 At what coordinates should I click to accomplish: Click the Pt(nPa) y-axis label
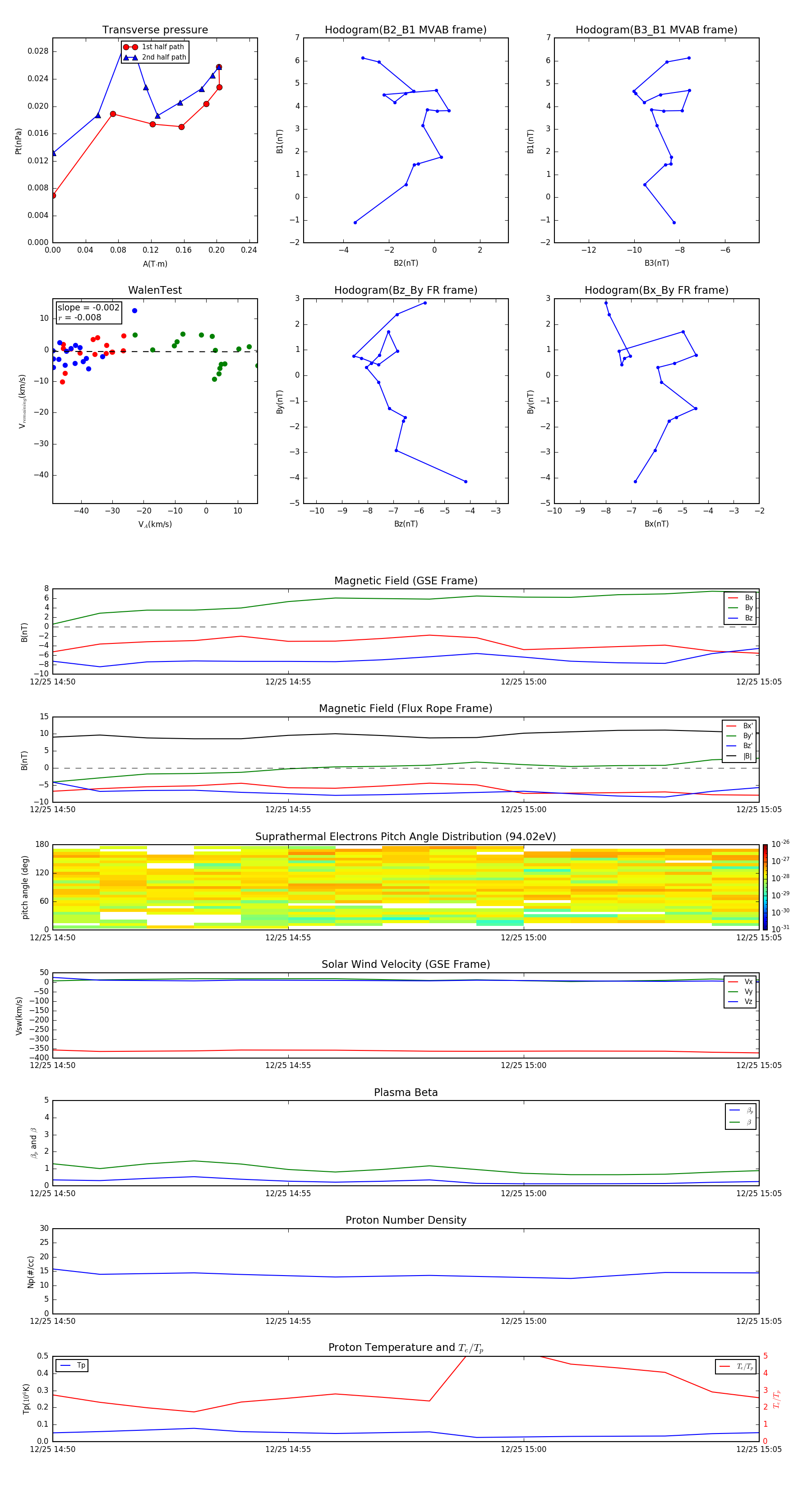pyautogui.click(x=18, y=141)
